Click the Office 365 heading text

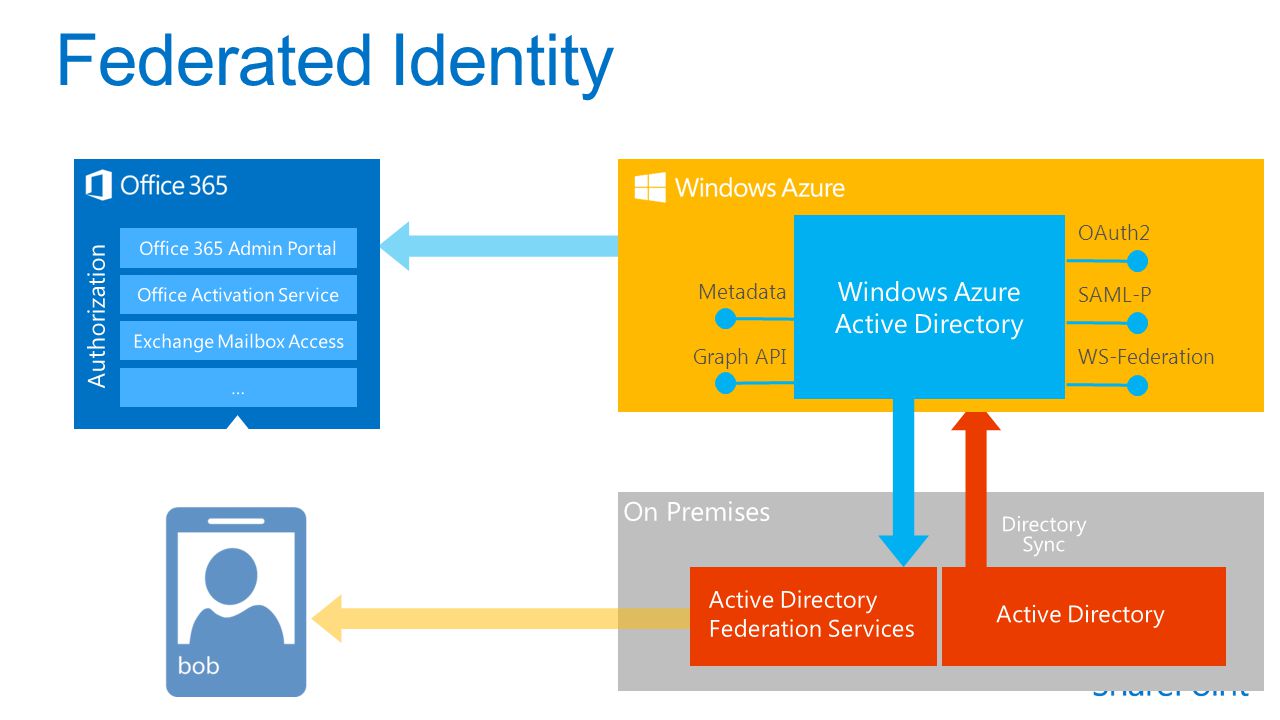point(174,185)
